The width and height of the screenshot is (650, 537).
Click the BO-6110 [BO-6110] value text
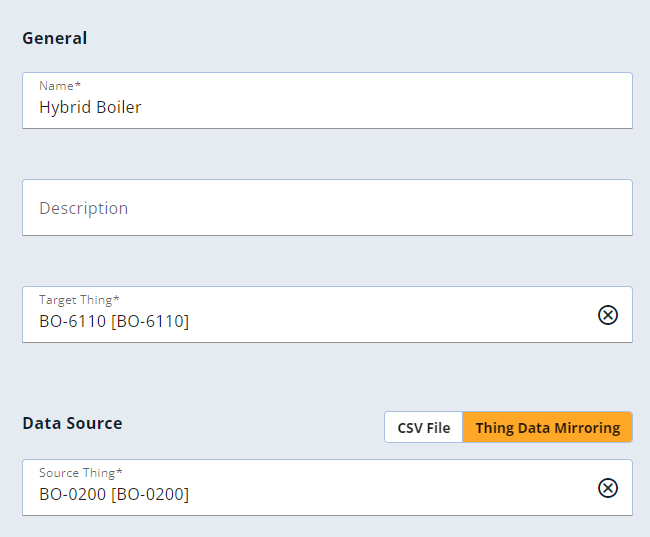pyautogui.click(x=114, y=321)
